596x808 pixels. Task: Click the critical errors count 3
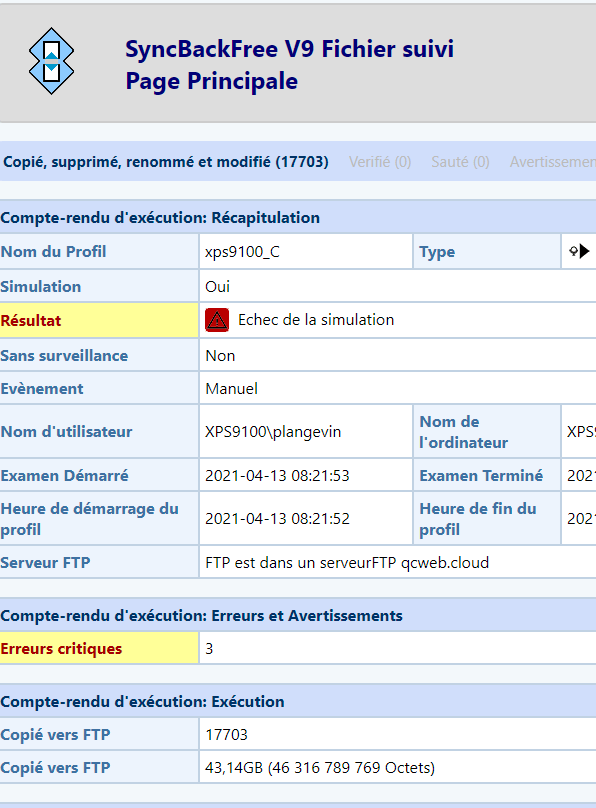pyautogui.click(x=209, y=648)
